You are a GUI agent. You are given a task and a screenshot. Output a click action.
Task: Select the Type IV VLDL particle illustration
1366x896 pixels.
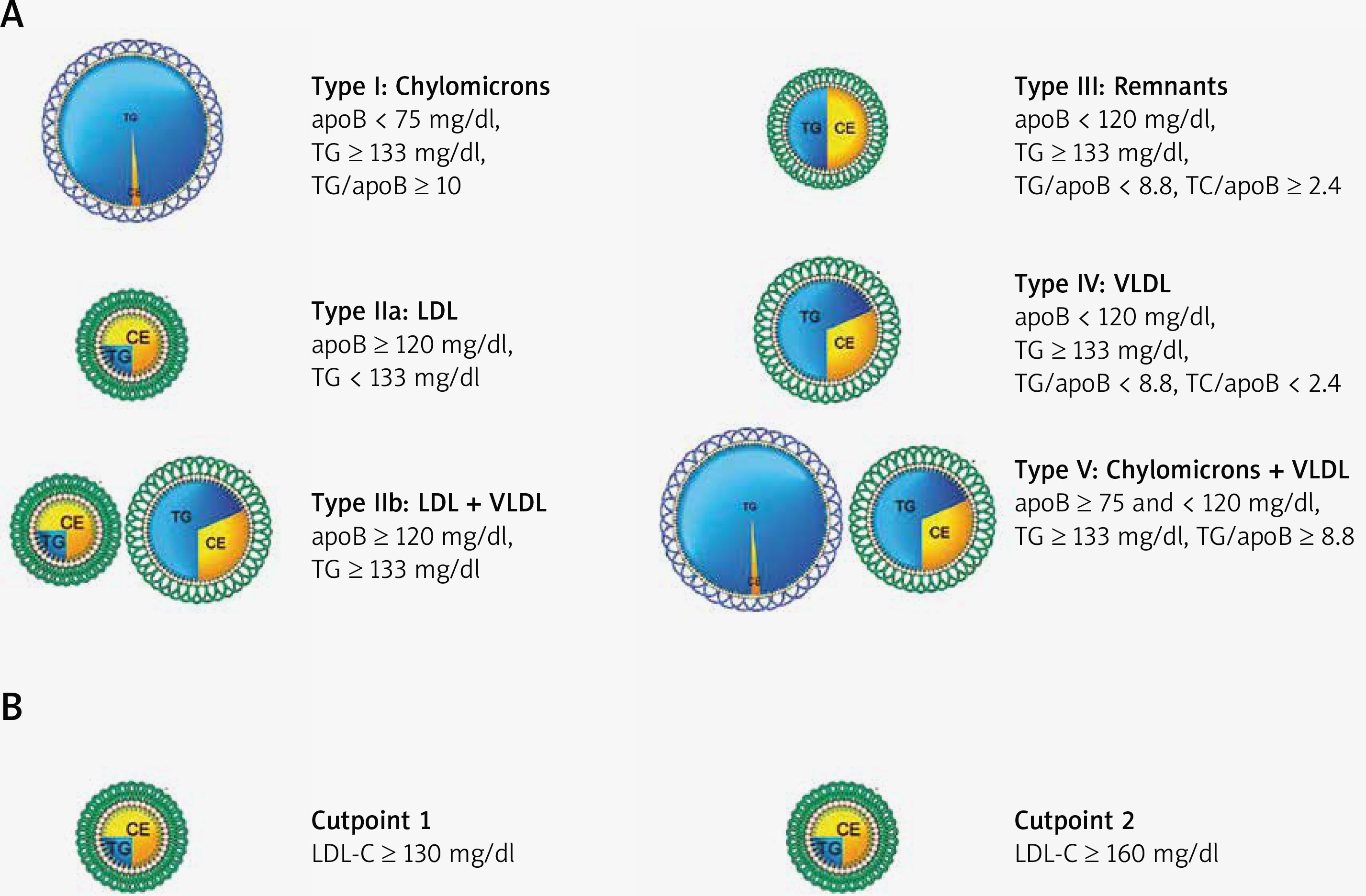[x=827, y=330]
